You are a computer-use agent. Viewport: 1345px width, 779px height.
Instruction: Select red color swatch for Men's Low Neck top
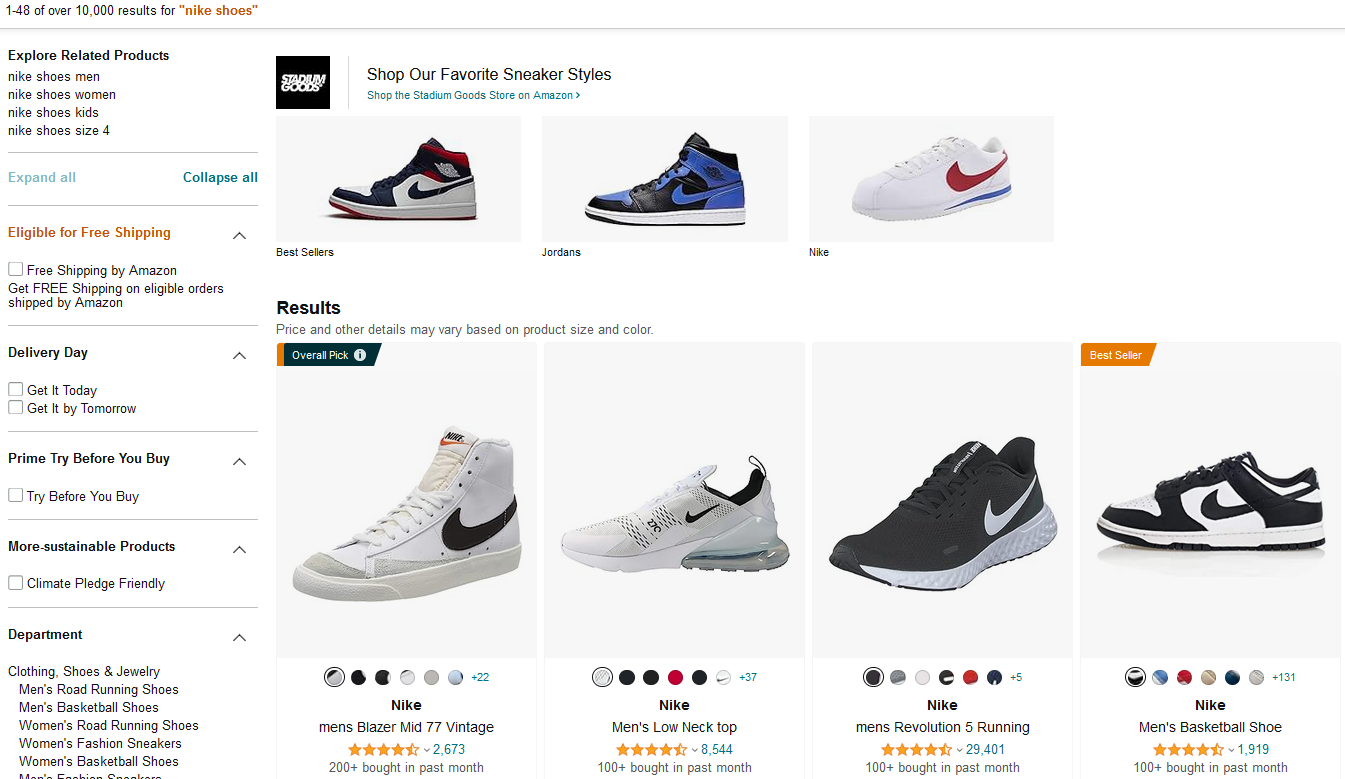coord(675,677)
